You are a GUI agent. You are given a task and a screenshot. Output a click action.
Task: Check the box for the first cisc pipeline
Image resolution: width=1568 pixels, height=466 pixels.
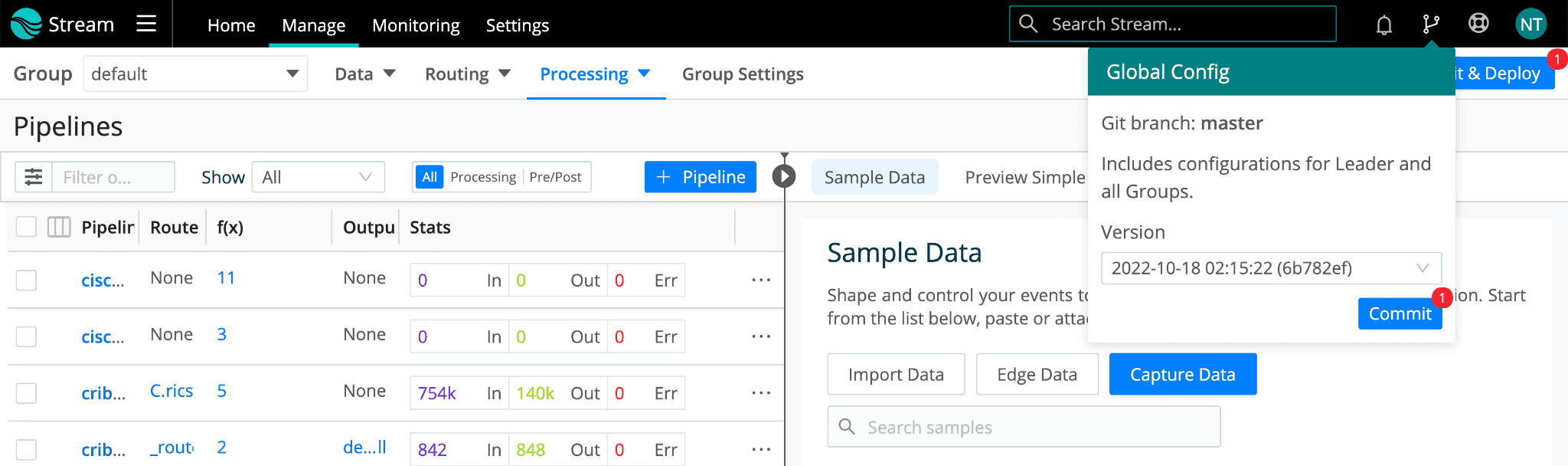point(27,281)
